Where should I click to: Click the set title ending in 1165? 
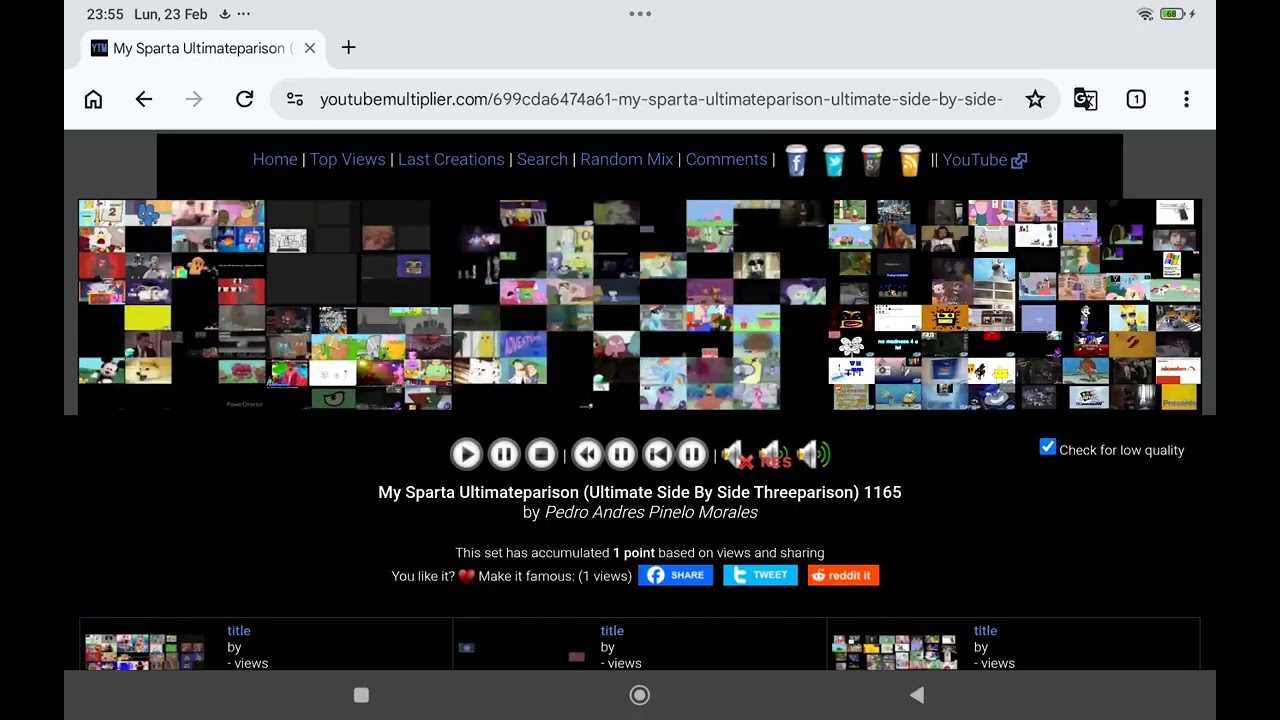point(640,492)
